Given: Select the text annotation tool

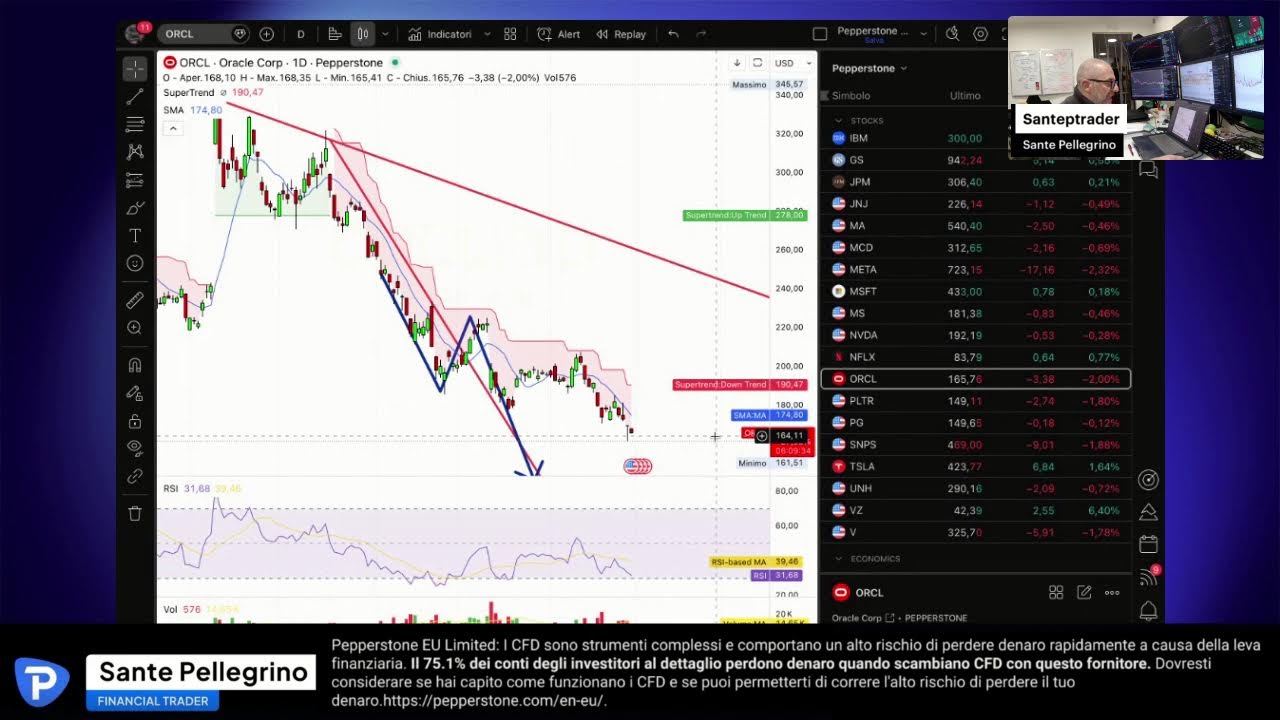Looking at the screenshot, I should pos(135,236).
